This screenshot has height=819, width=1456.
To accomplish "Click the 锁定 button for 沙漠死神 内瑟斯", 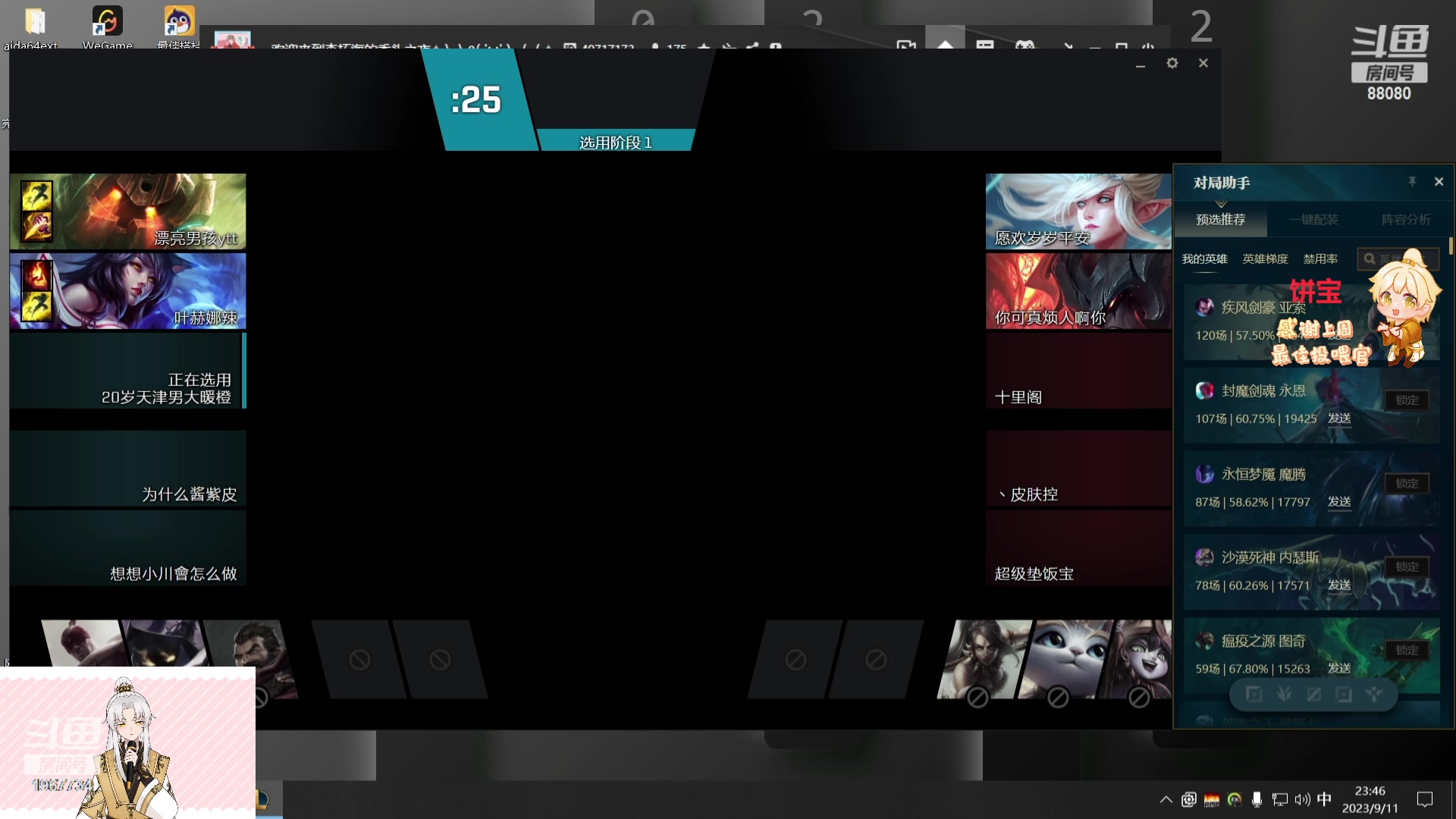I will coord(1407,566).
